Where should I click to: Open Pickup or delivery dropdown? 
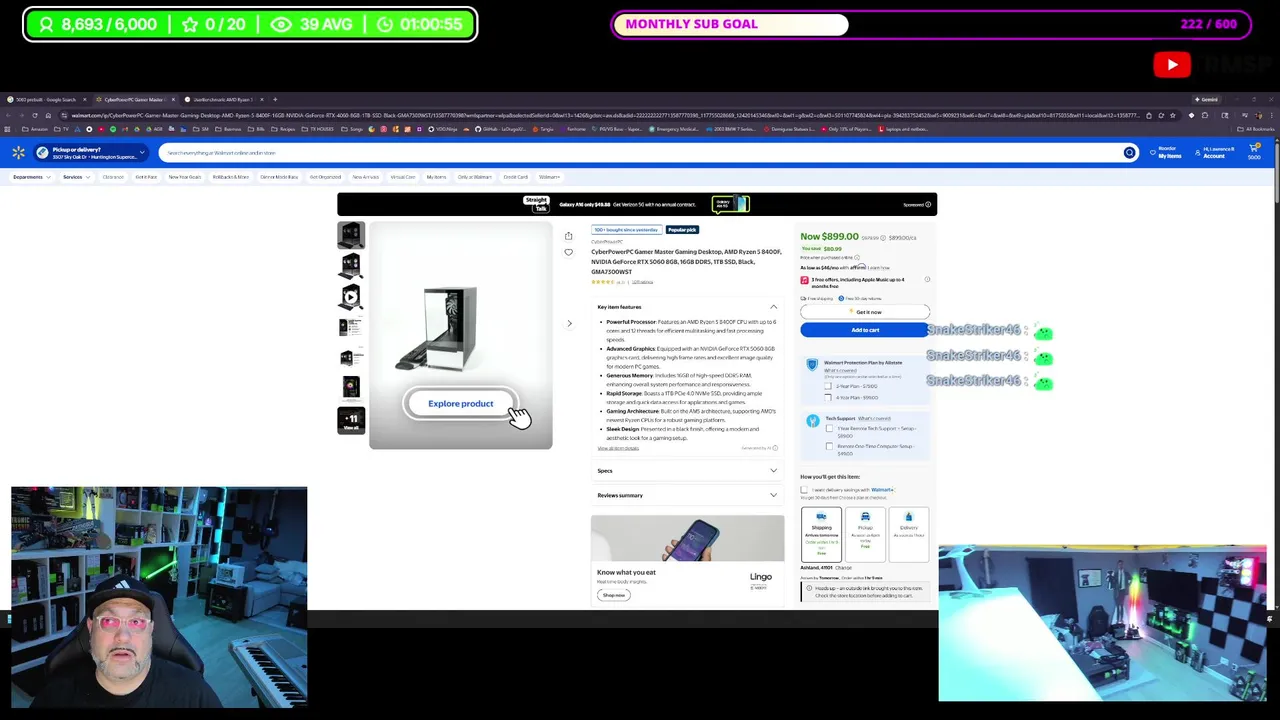(91, 153)
